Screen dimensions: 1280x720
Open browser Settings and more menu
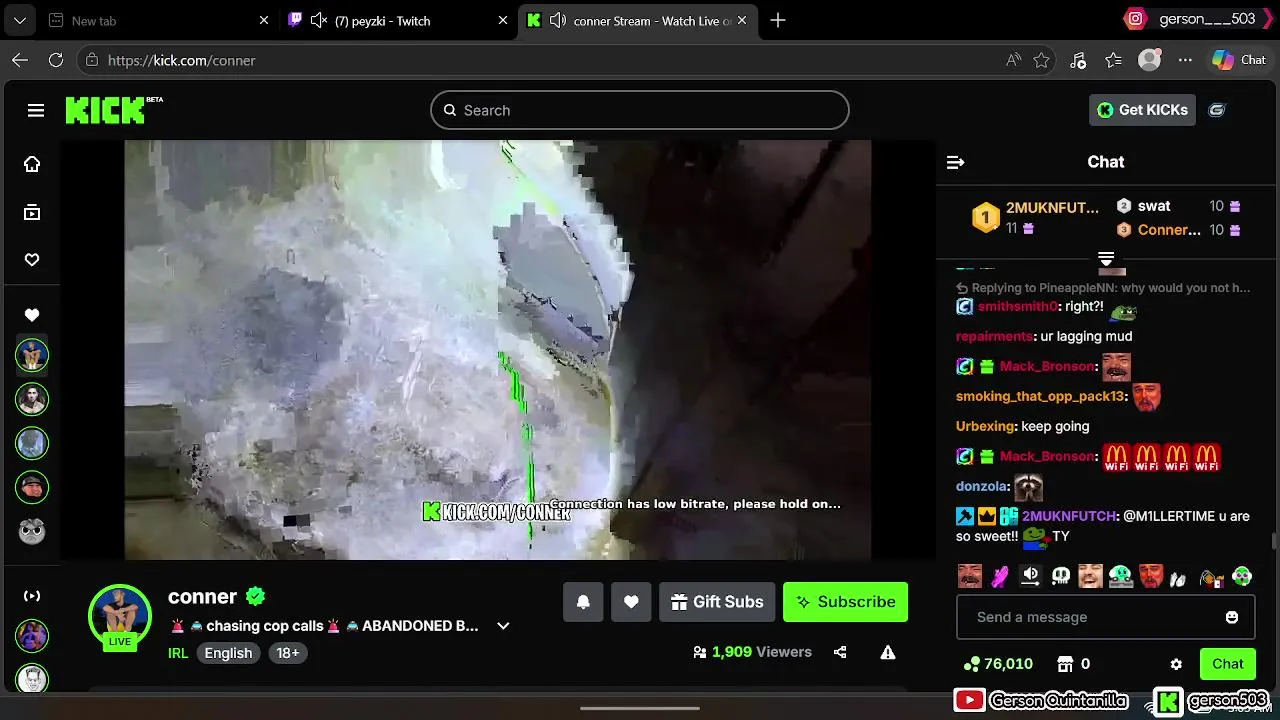coord(1185,60)
